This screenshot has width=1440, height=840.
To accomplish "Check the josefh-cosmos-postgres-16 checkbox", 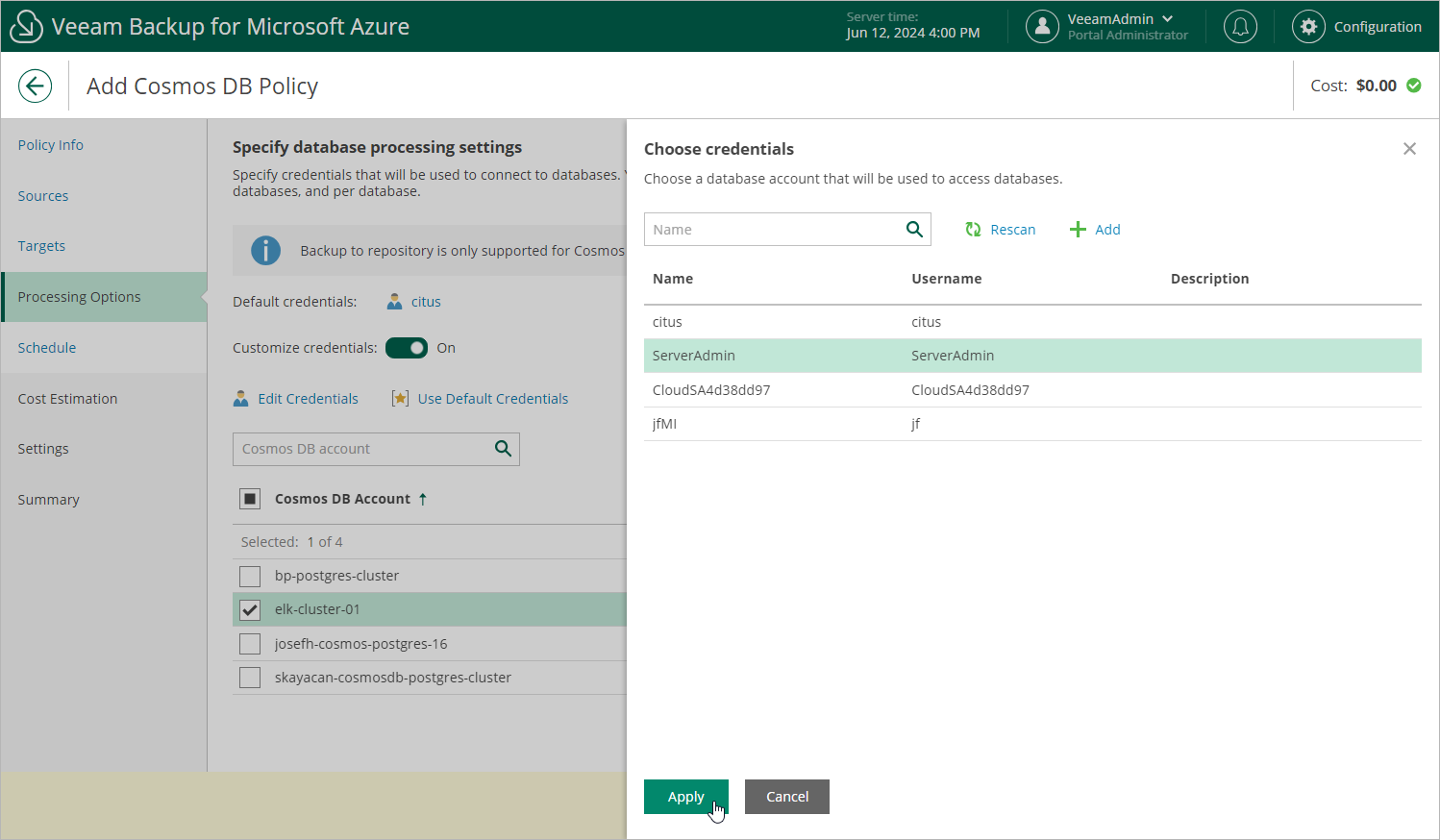I will coord(250,644).
